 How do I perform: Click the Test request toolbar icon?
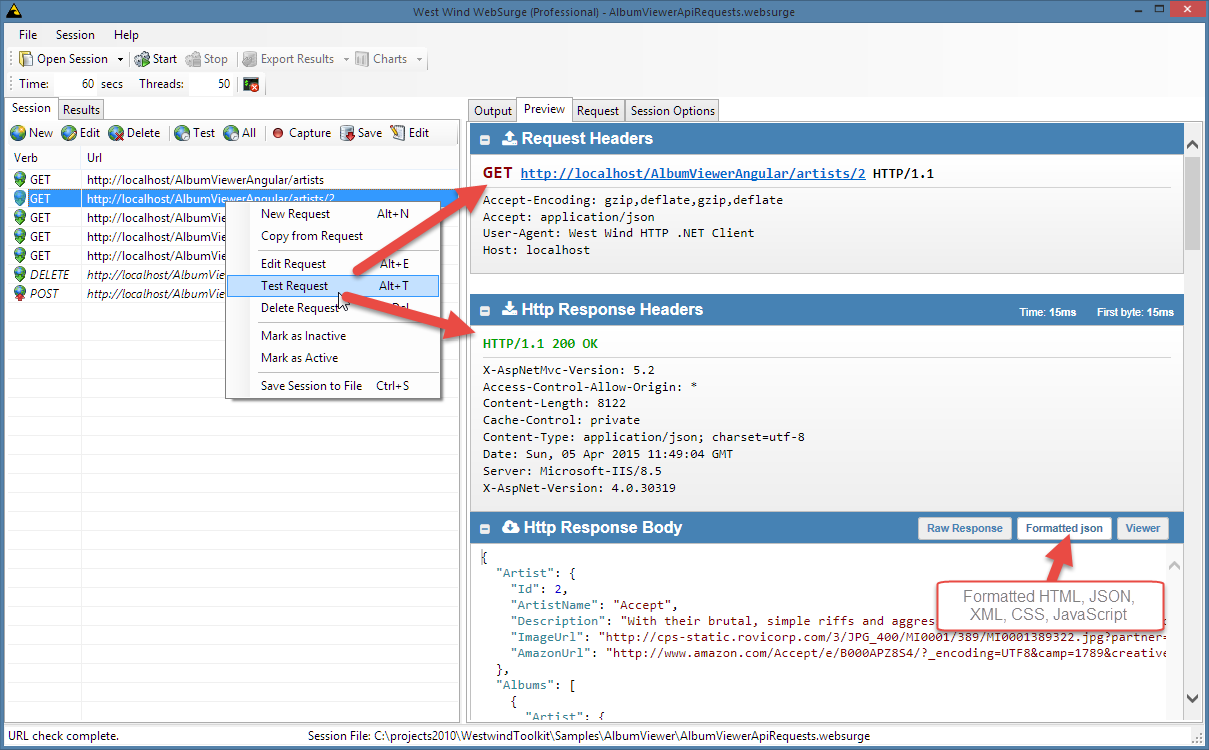(x=182, y=133)
